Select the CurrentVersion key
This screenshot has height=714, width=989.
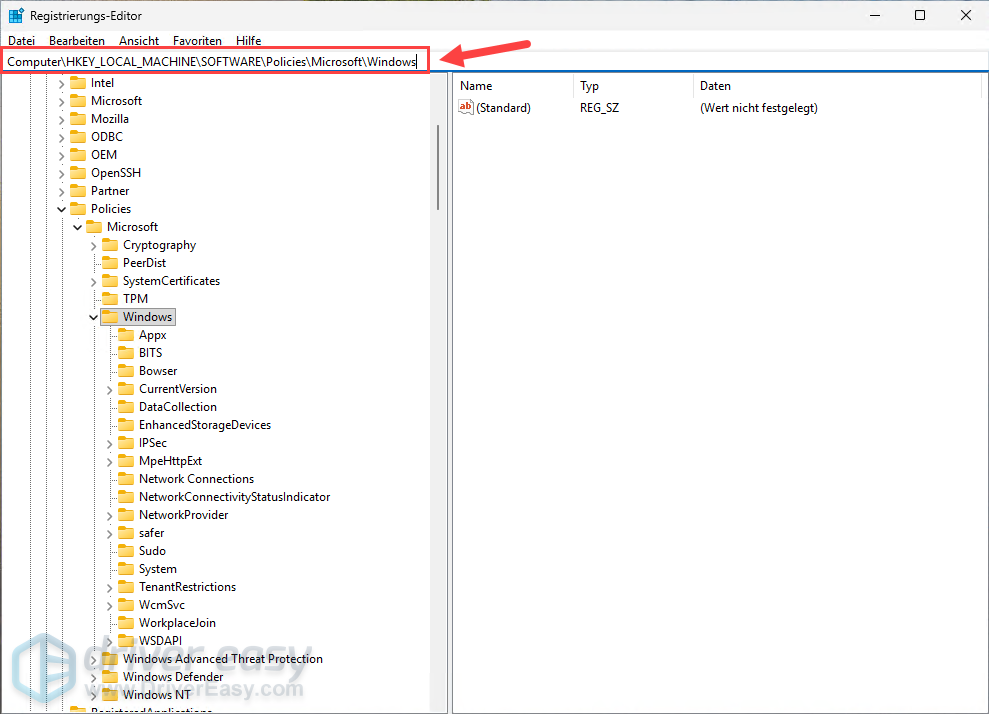(x=178, y=389)
